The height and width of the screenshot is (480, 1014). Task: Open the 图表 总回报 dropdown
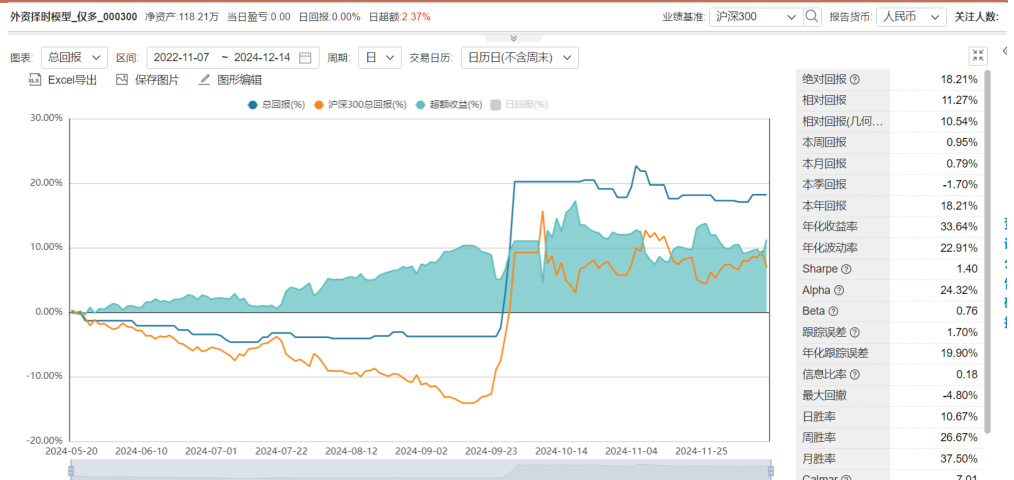pos(74,58)
